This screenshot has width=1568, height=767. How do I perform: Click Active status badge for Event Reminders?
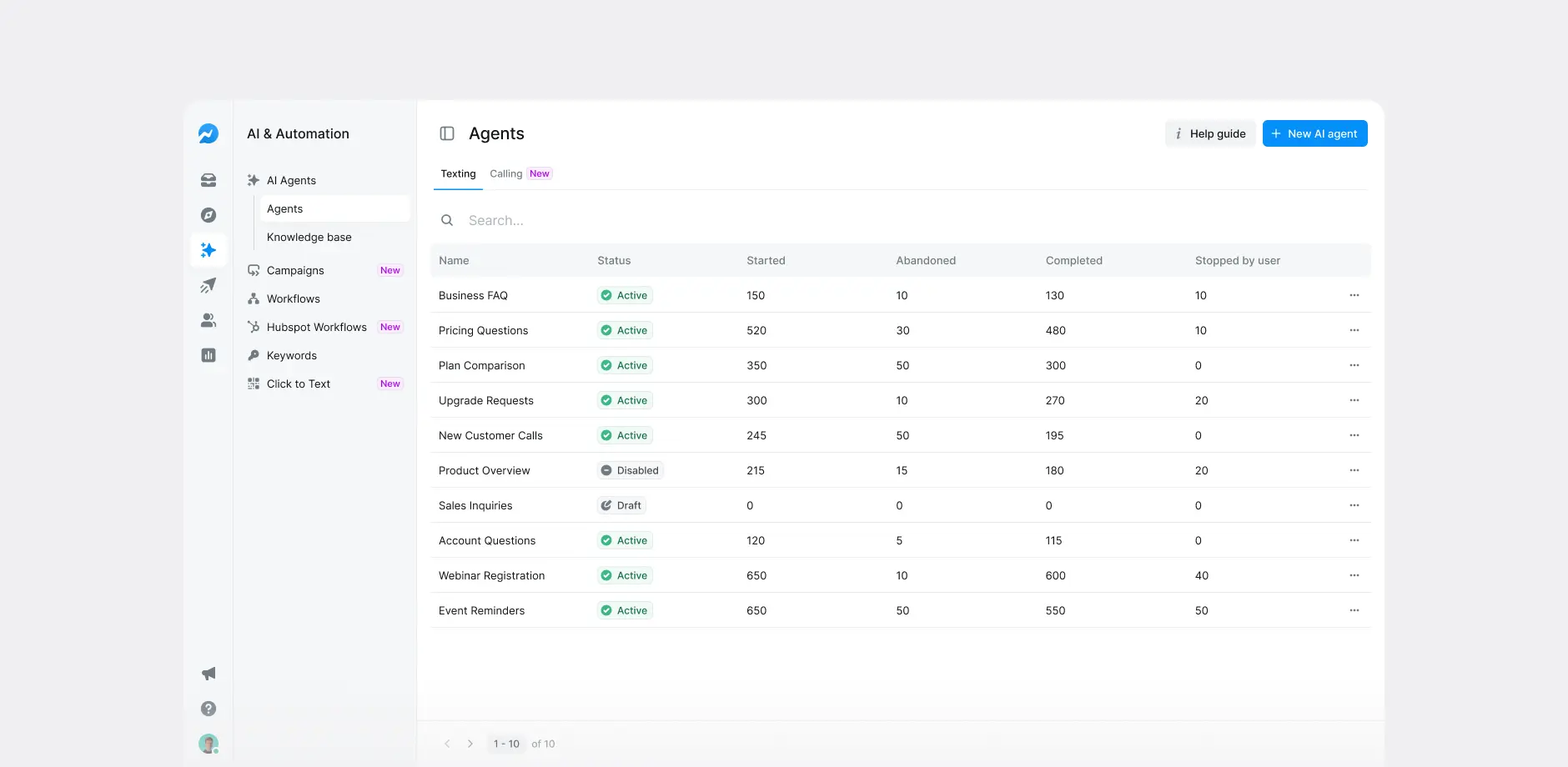[x=625, y=610]
